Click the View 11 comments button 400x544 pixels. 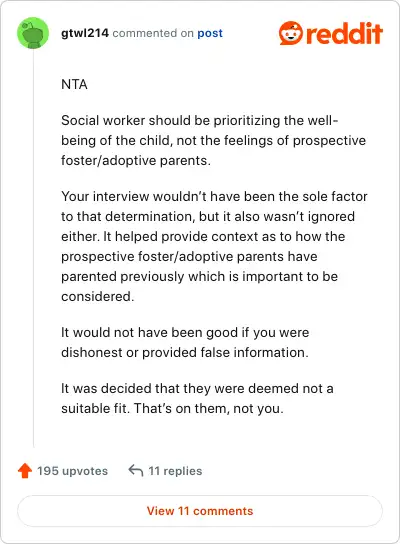[200, 511]
